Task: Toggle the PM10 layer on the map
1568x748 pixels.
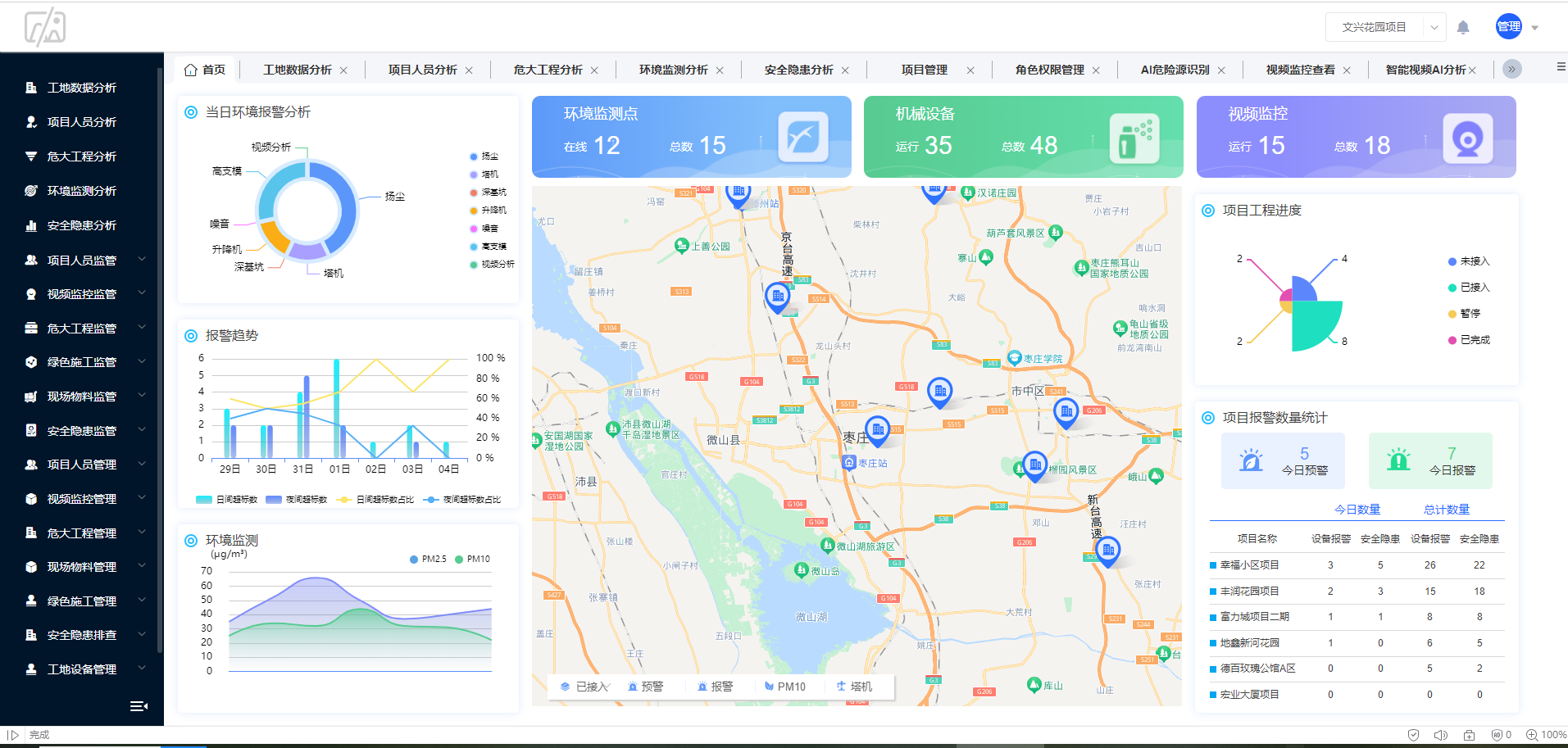Action: point(785,687)
